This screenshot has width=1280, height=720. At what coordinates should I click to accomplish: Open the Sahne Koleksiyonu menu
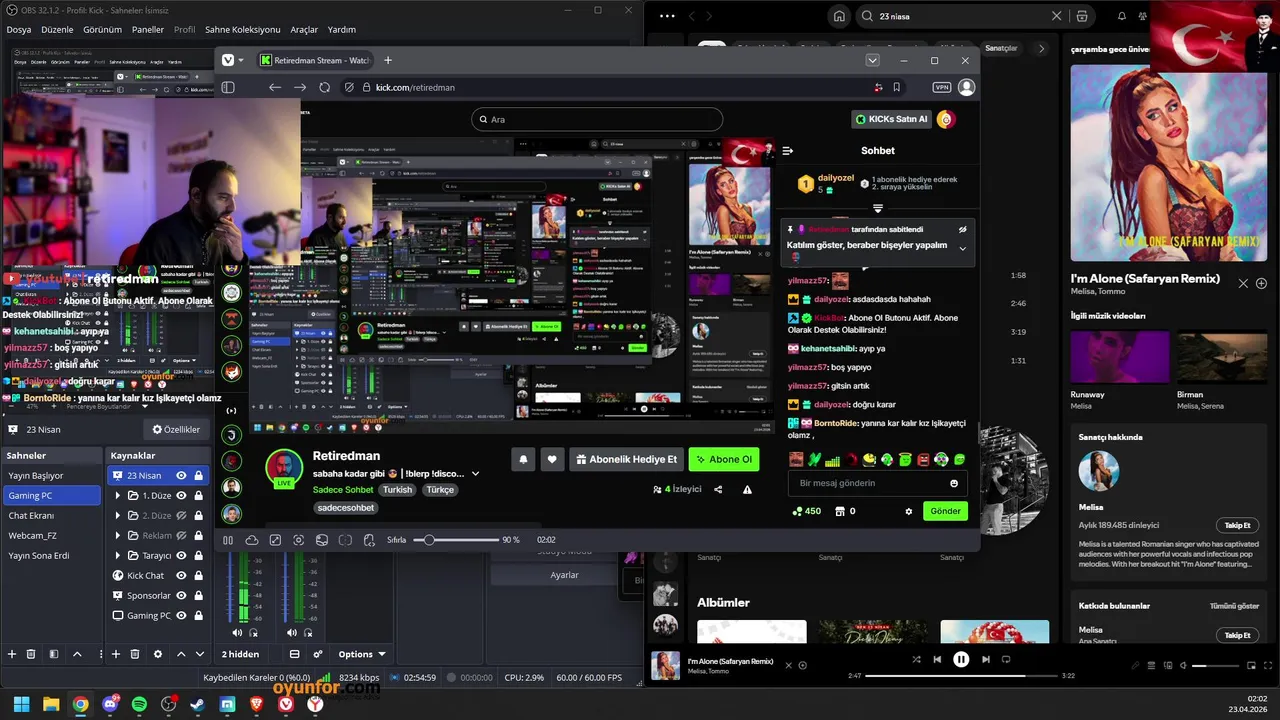click(x=243, y=29)
